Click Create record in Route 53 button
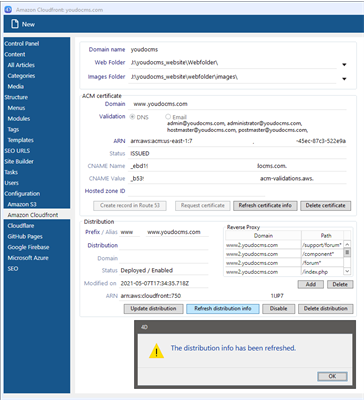The height and width of the screenshot is (400, 364). point(130,205)
